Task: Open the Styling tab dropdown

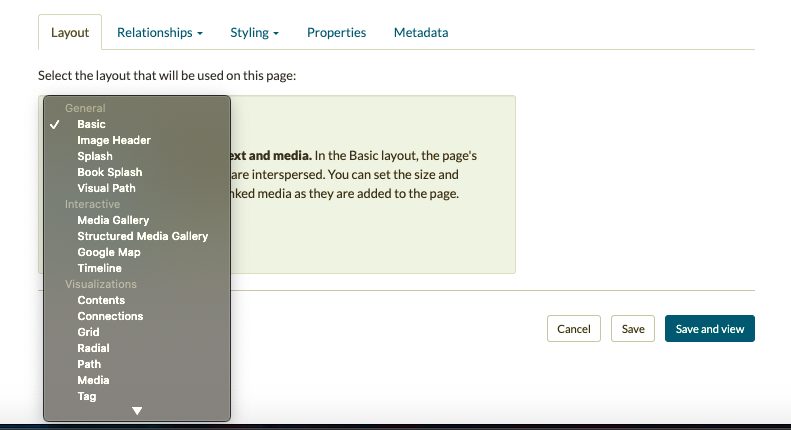Action: tap(254, 33)
